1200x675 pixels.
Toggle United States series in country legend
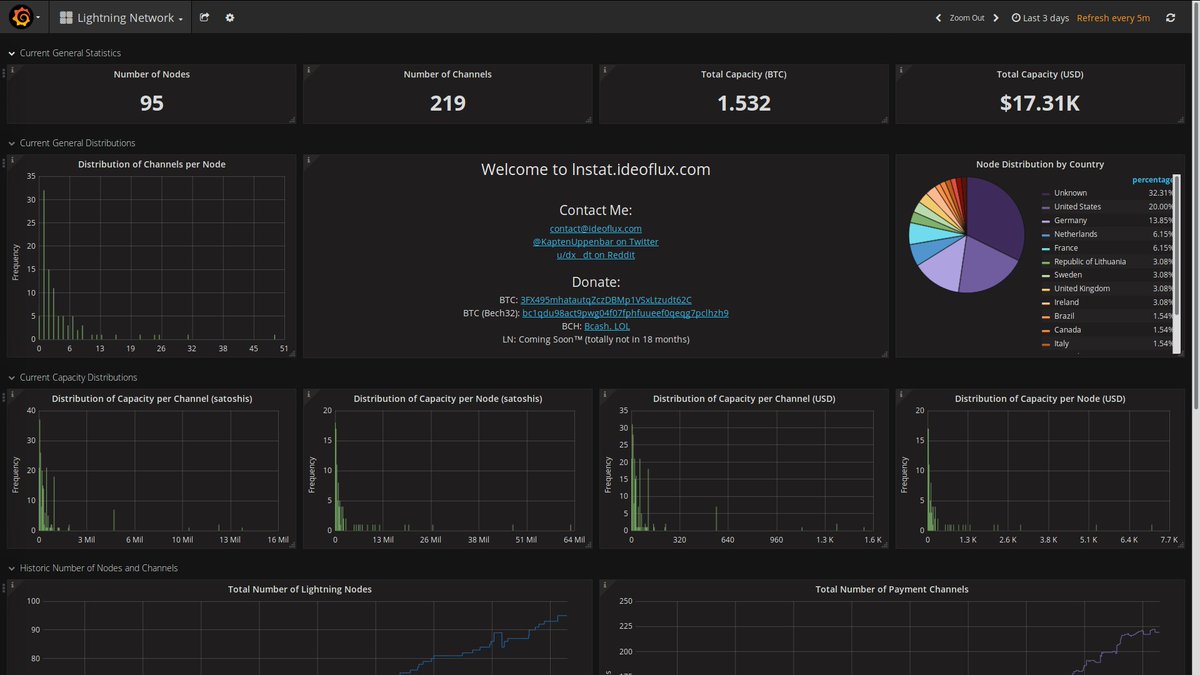(x=1077, y=207)
